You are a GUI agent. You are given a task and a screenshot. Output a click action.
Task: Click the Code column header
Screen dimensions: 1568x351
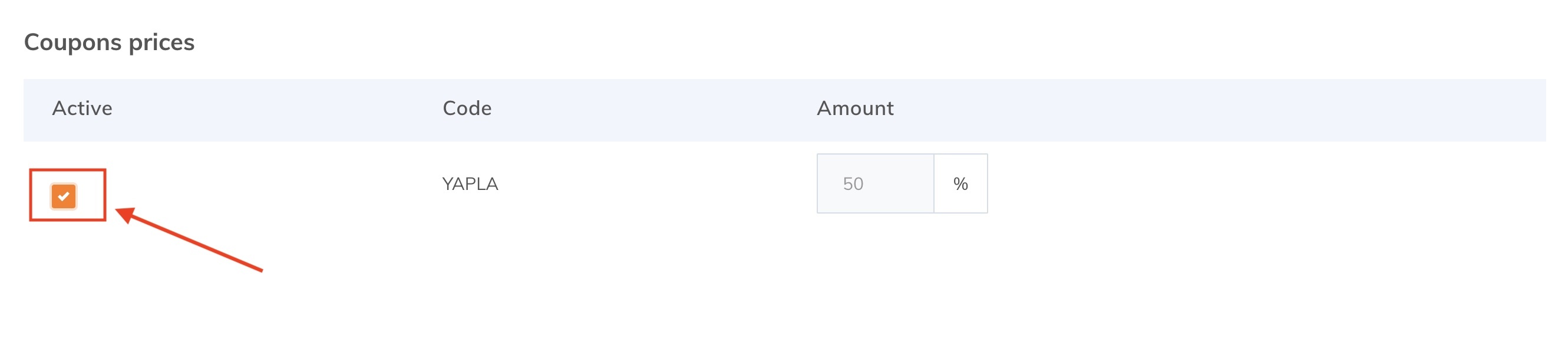(x=467, y=109)
